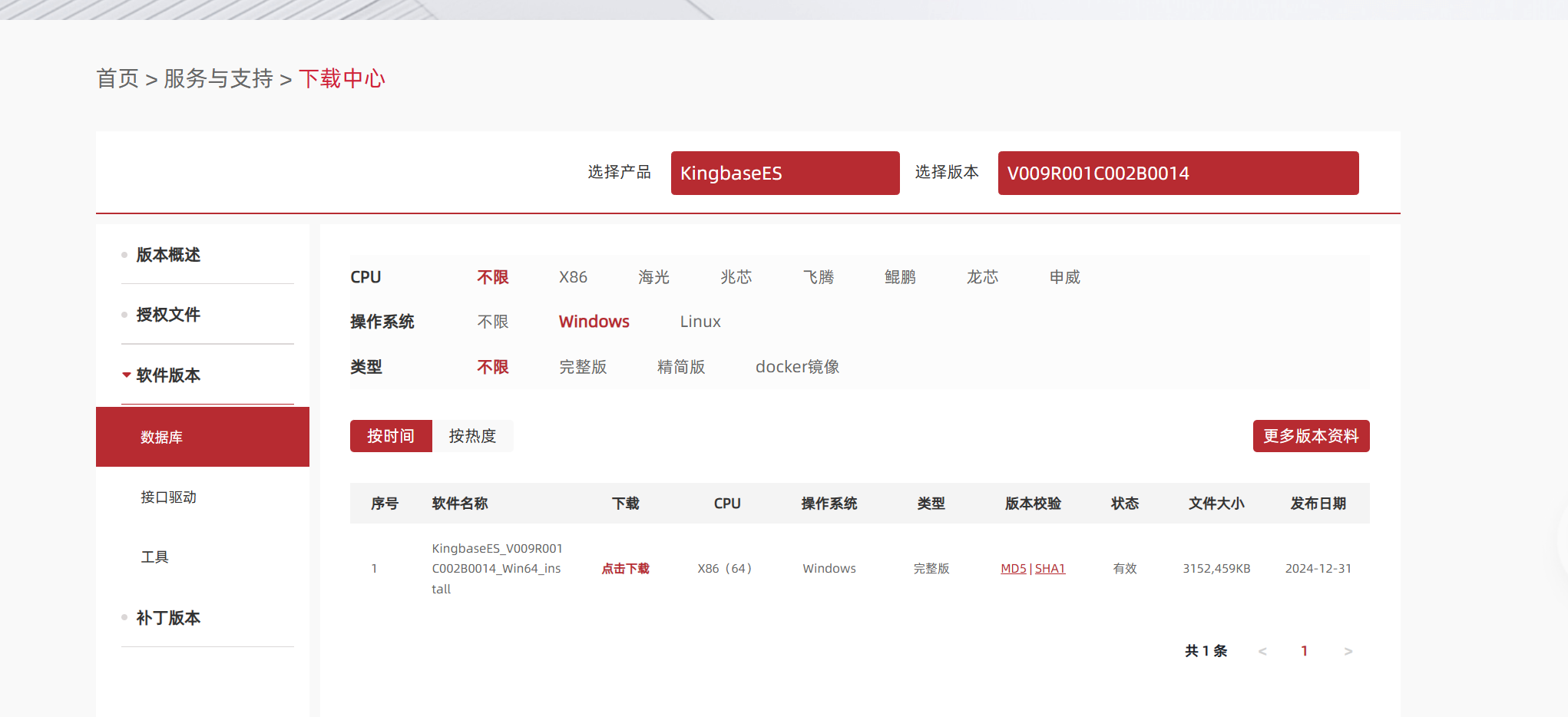This screenshot has height=717, width=1568.
Task: Go to previous page arrow
Action: click(1262, 651)
